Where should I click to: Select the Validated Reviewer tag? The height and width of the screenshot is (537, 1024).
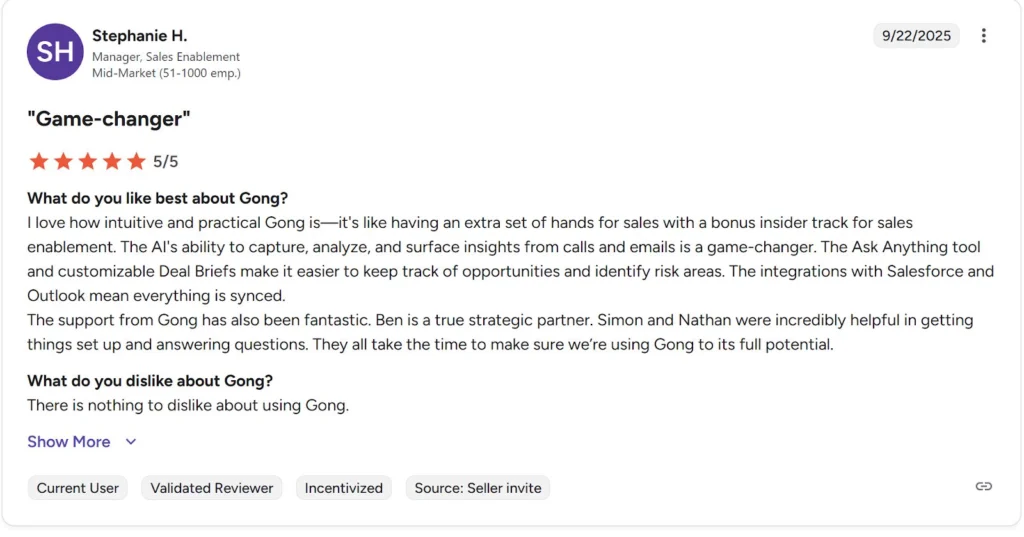coord(212,488)
